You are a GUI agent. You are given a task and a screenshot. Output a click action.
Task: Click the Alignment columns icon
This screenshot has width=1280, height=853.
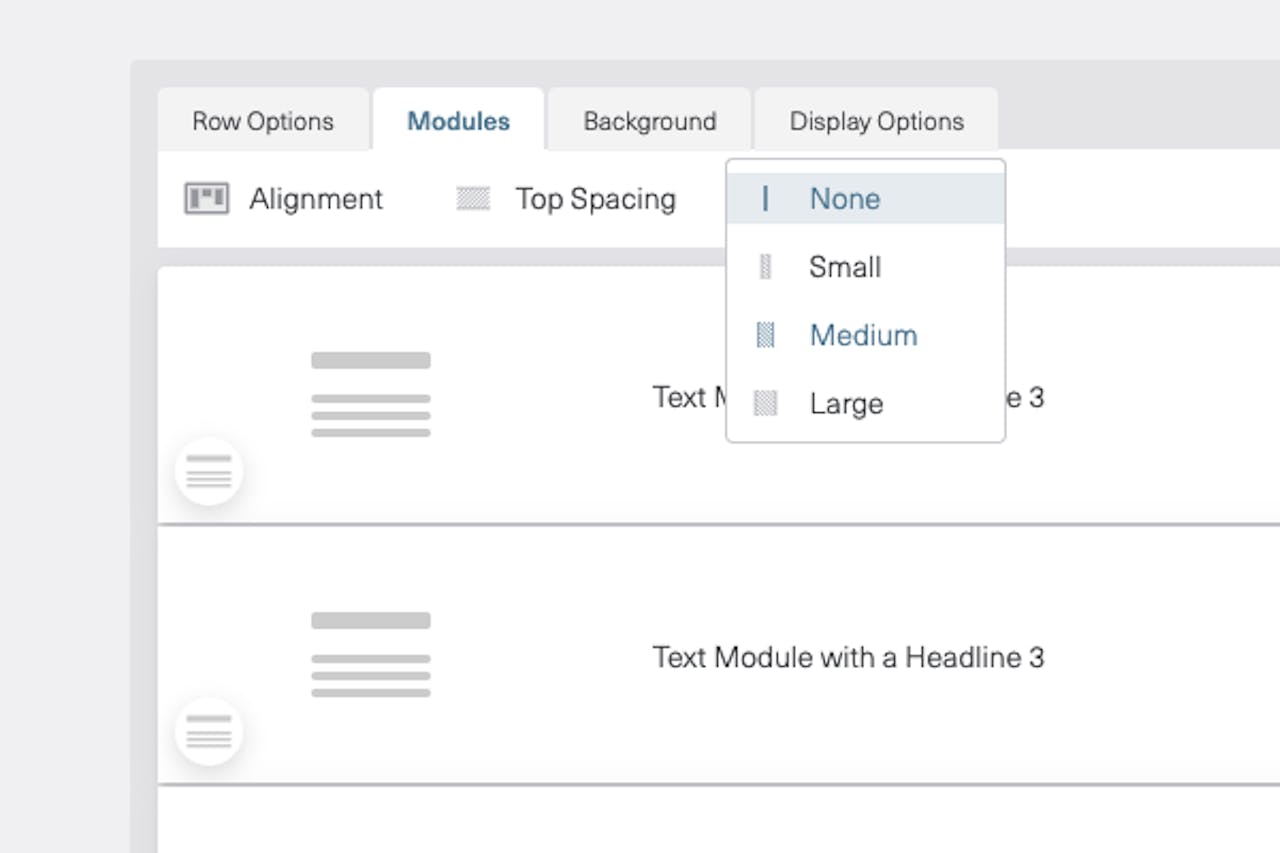pyautogui.click(x=207, y=199)
